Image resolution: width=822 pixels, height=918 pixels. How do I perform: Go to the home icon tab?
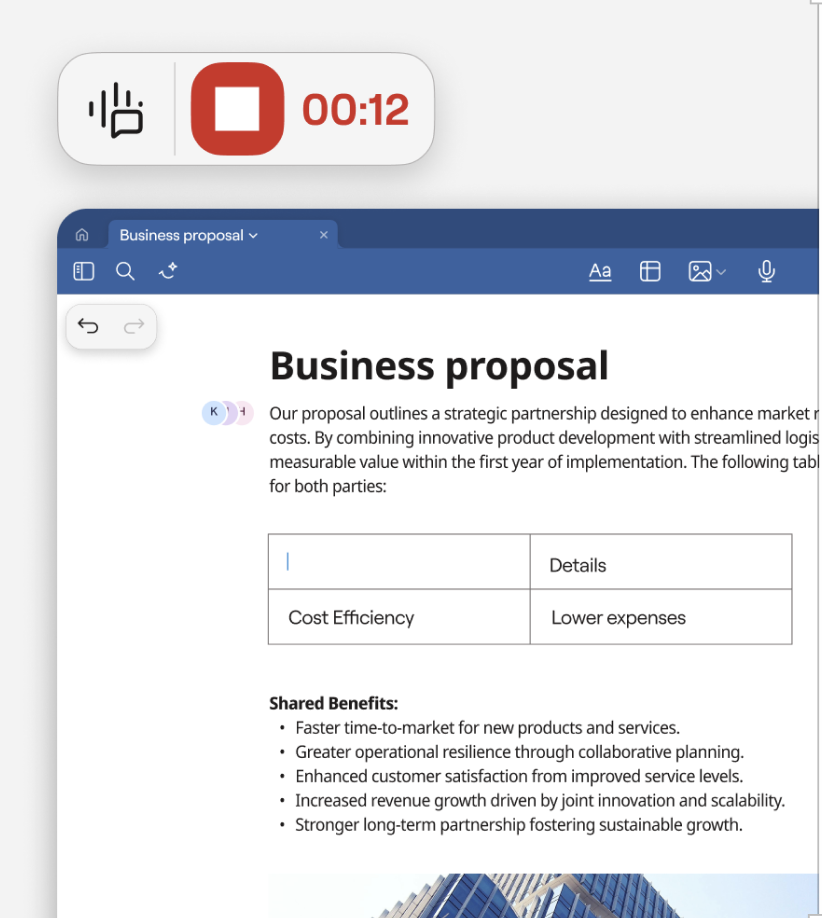click(82, 235)
